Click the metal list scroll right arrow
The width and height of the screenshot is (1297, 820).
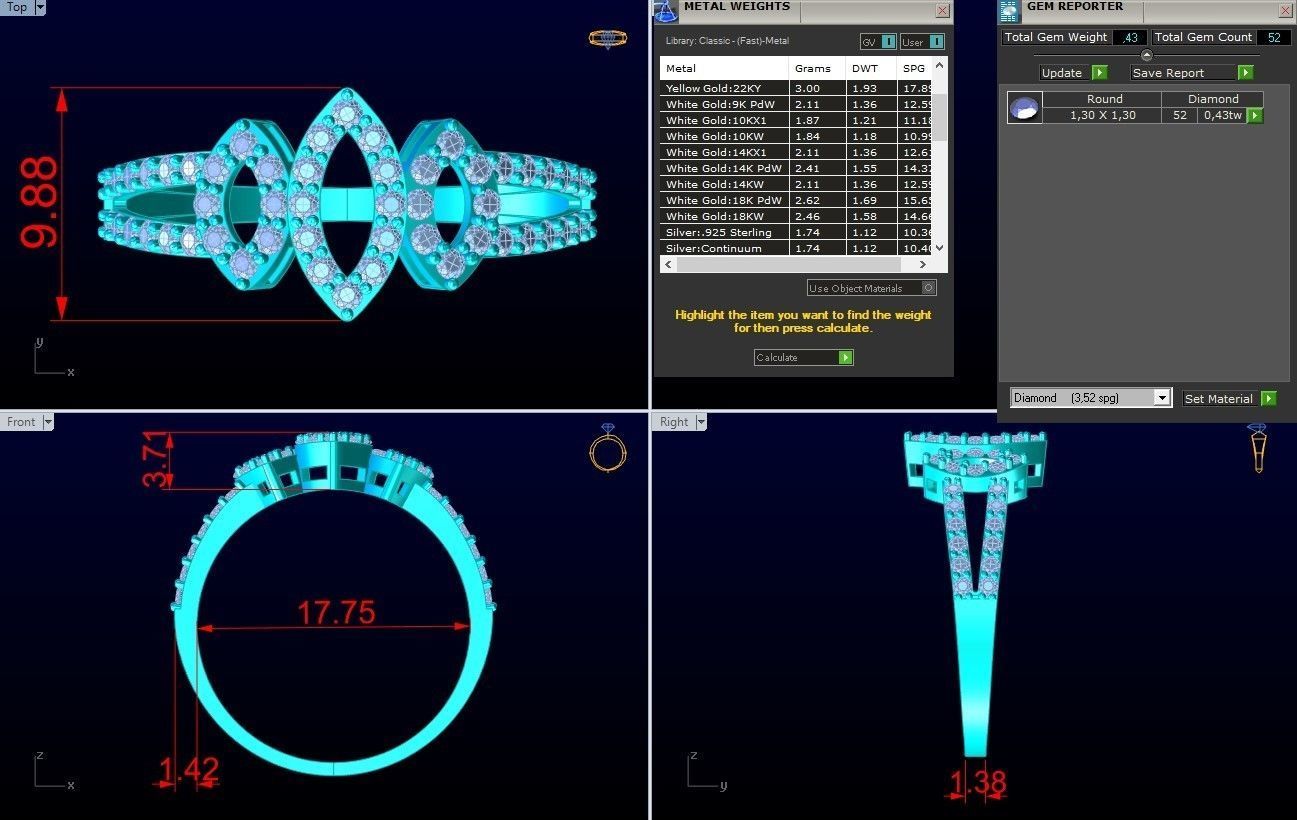pyautogui.click(x=923, y=265)
